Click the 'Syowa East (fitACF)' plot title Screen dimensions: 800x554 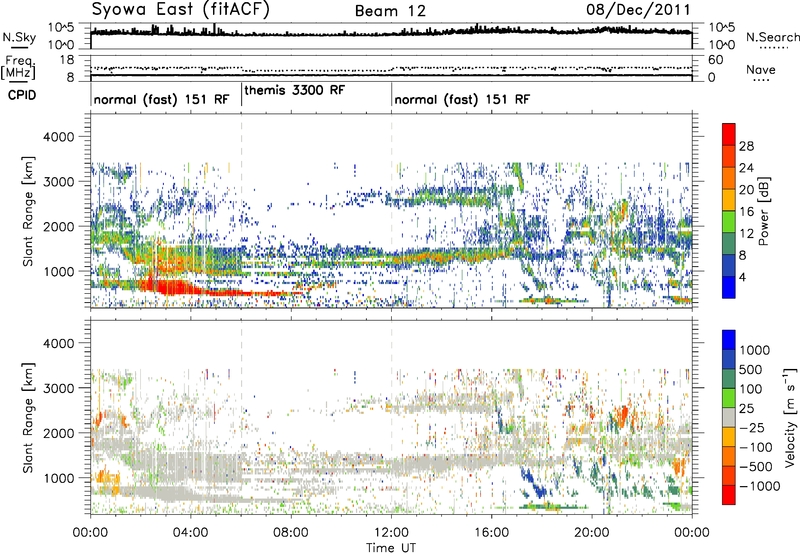tap(180, 10)
